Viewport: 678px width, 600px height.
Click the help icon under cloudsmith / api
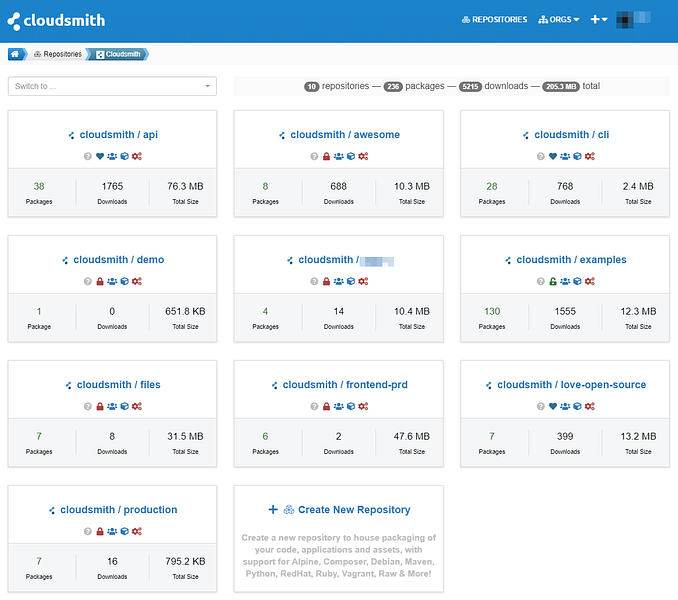click(88, 156)
